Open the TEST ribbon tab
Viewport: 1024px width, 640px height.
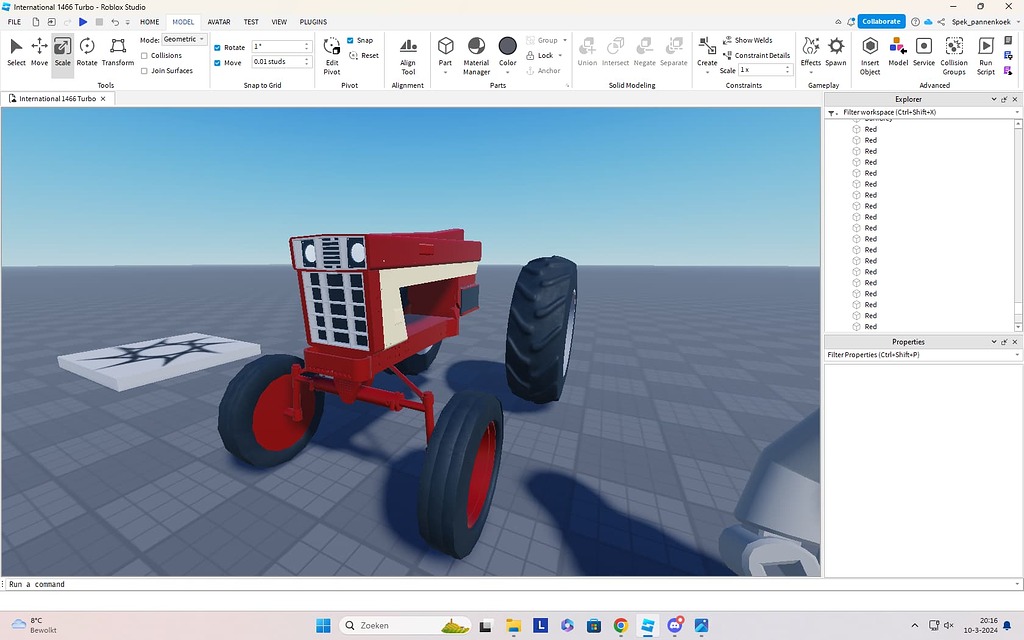click(x=250, y=21)
